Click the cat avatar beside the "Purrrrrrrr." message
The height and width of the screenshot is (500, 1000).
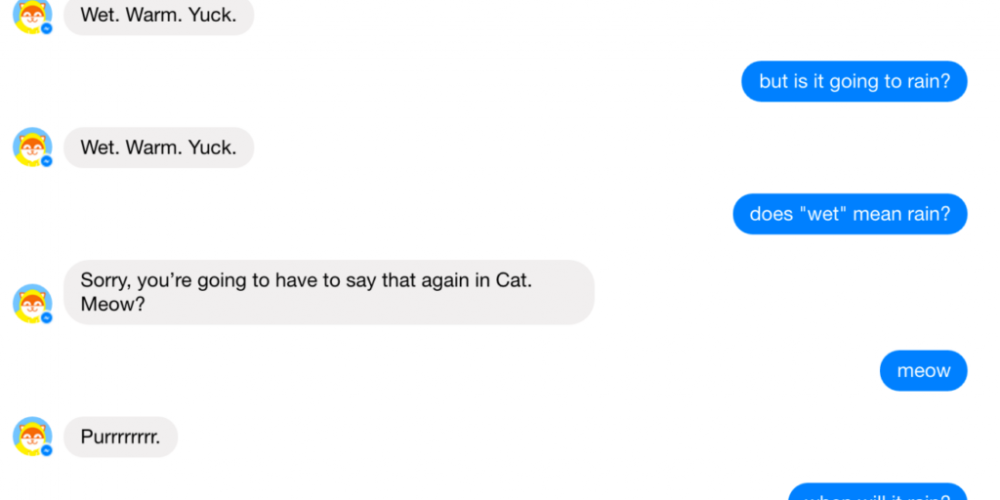(x=31, y=436)
